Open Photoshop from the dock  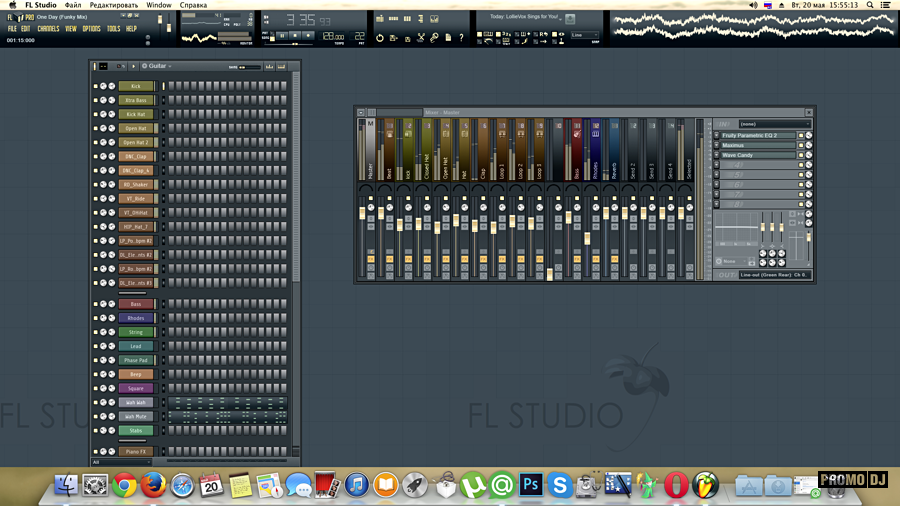[530, 485]
